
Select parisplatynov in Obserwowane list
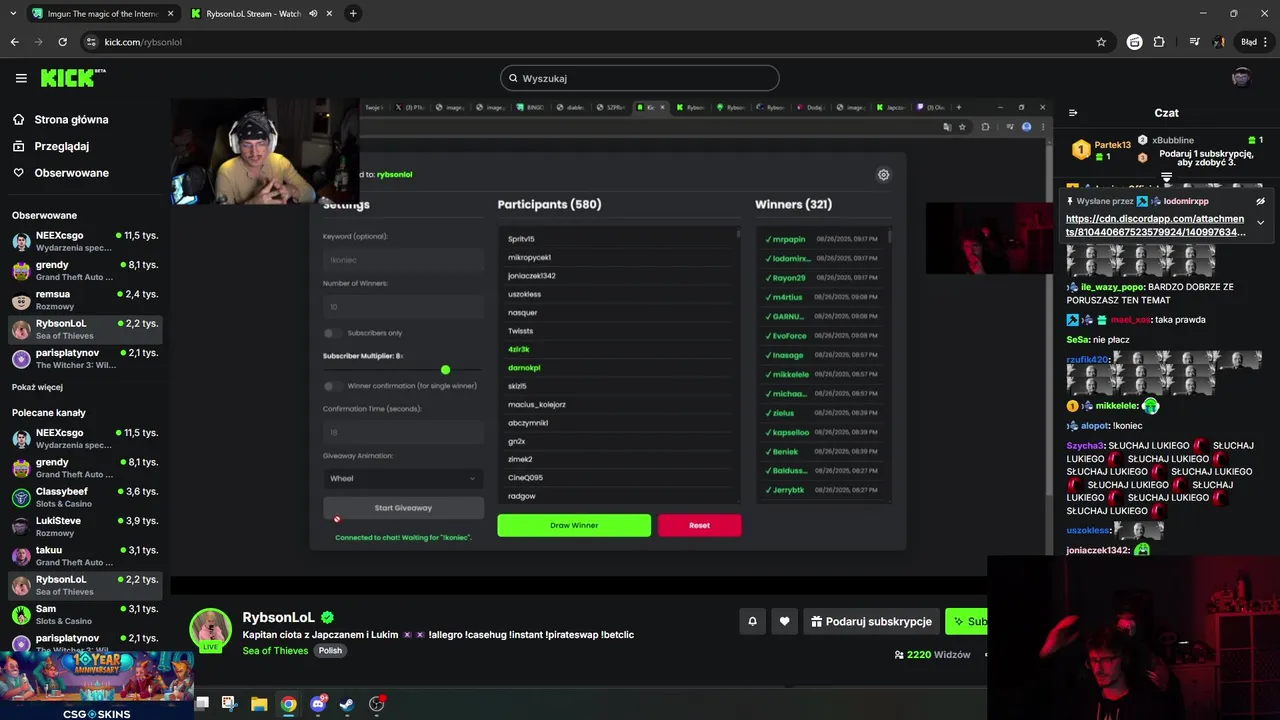(85, 358)
